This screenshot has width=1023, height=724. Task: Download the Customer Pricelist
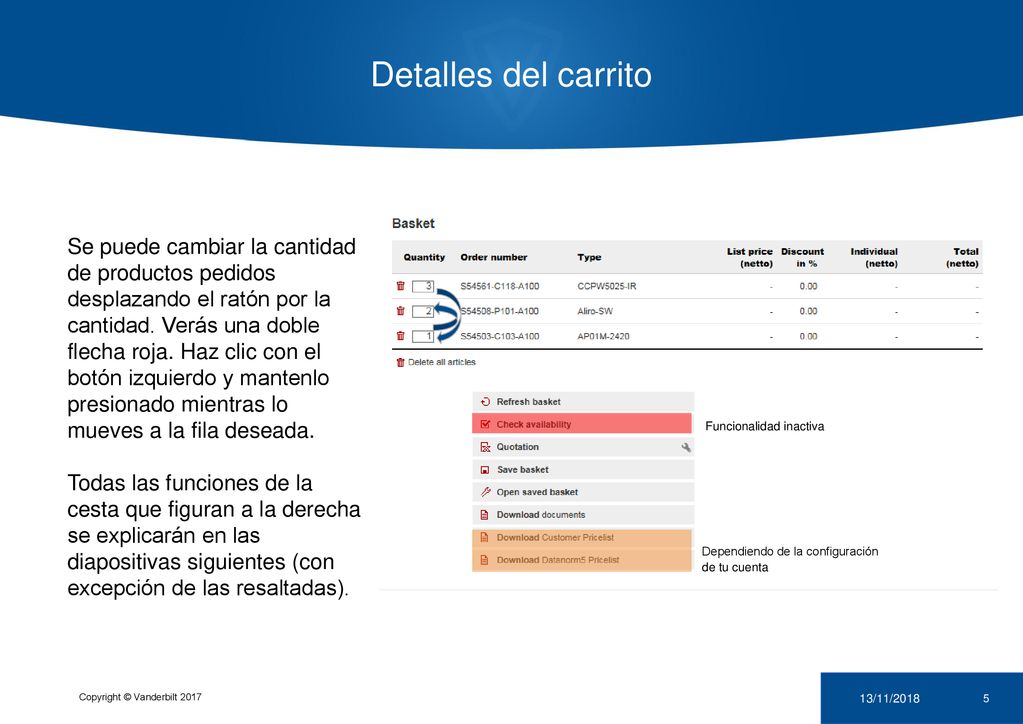(x=582, y=537)
